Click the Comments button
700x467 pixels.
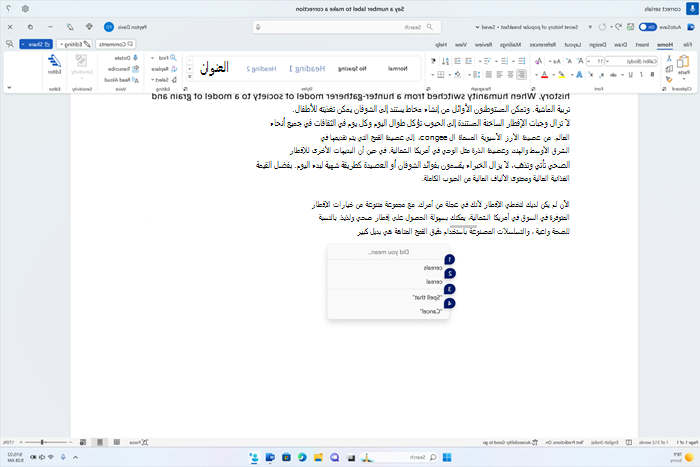[x=116, y=44]
